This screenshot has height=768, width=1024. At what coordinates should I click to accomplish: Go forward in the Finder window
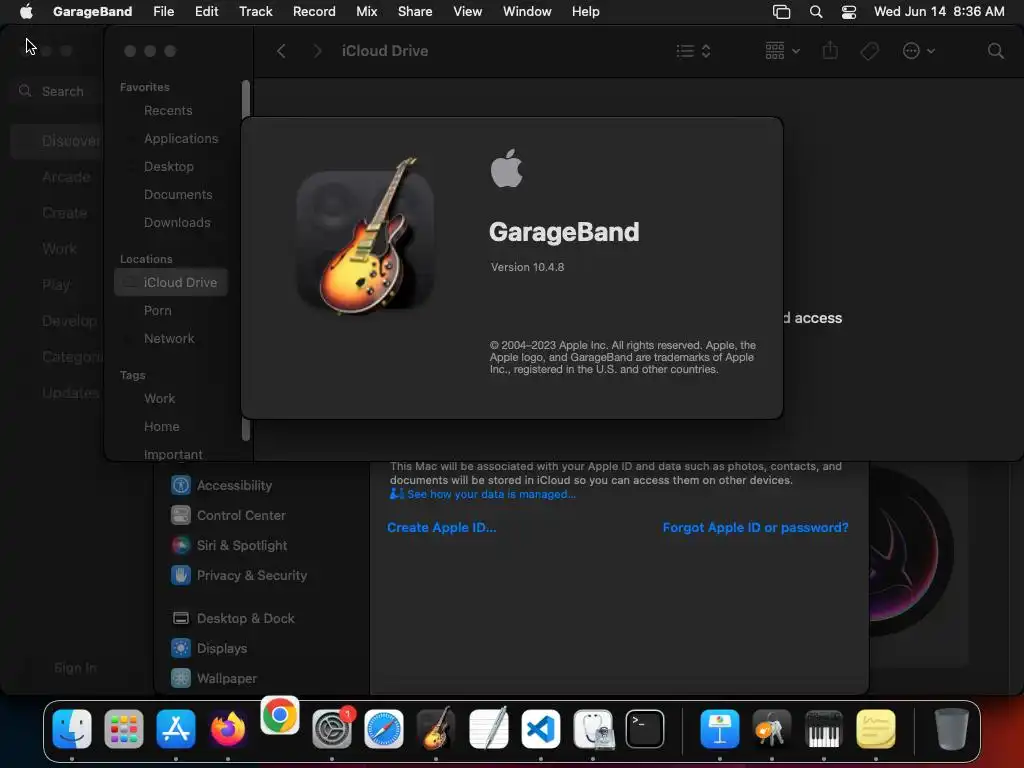(x=317, y=51)
